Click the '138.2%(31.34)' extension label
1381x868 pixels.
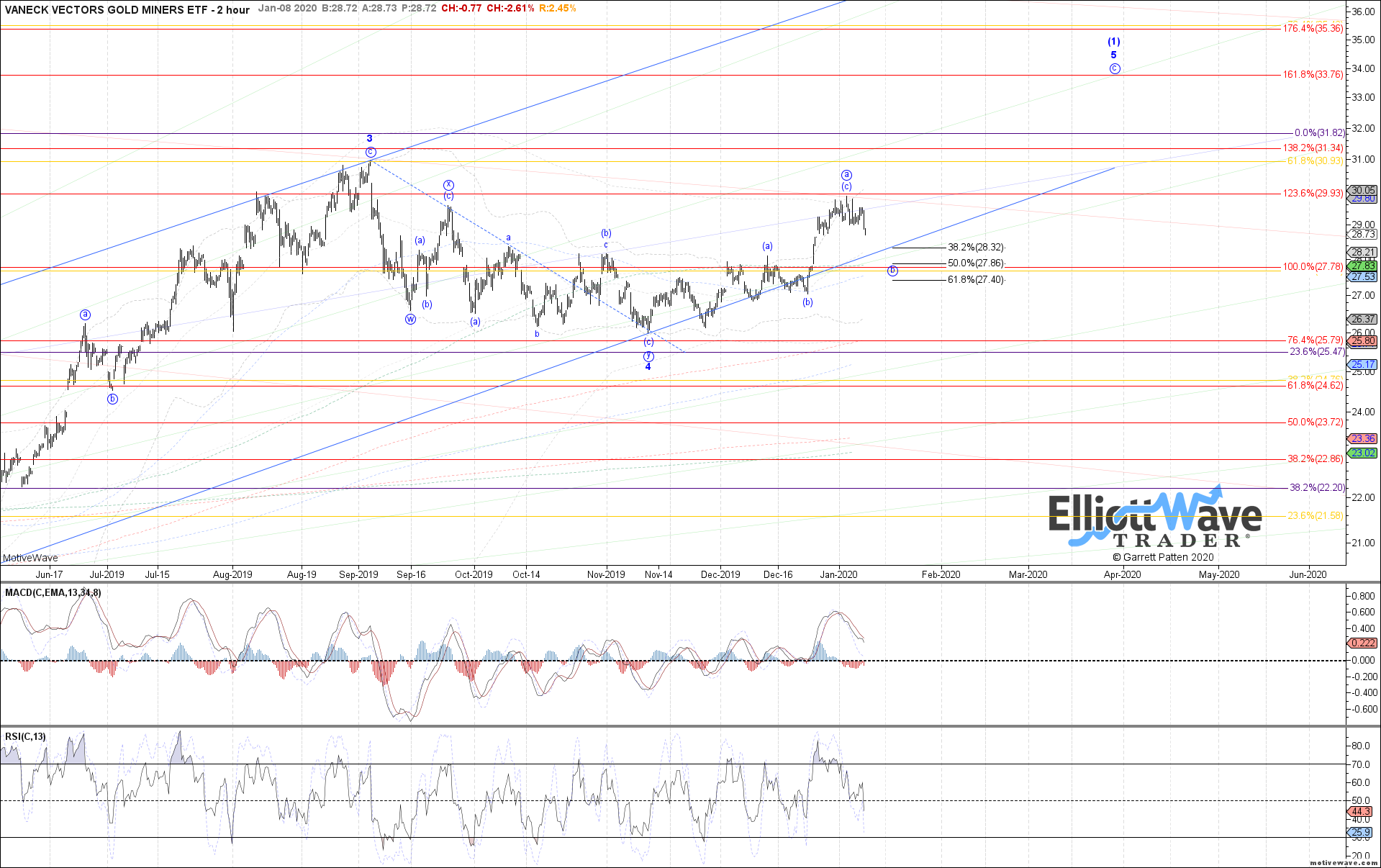[1313, 148]
